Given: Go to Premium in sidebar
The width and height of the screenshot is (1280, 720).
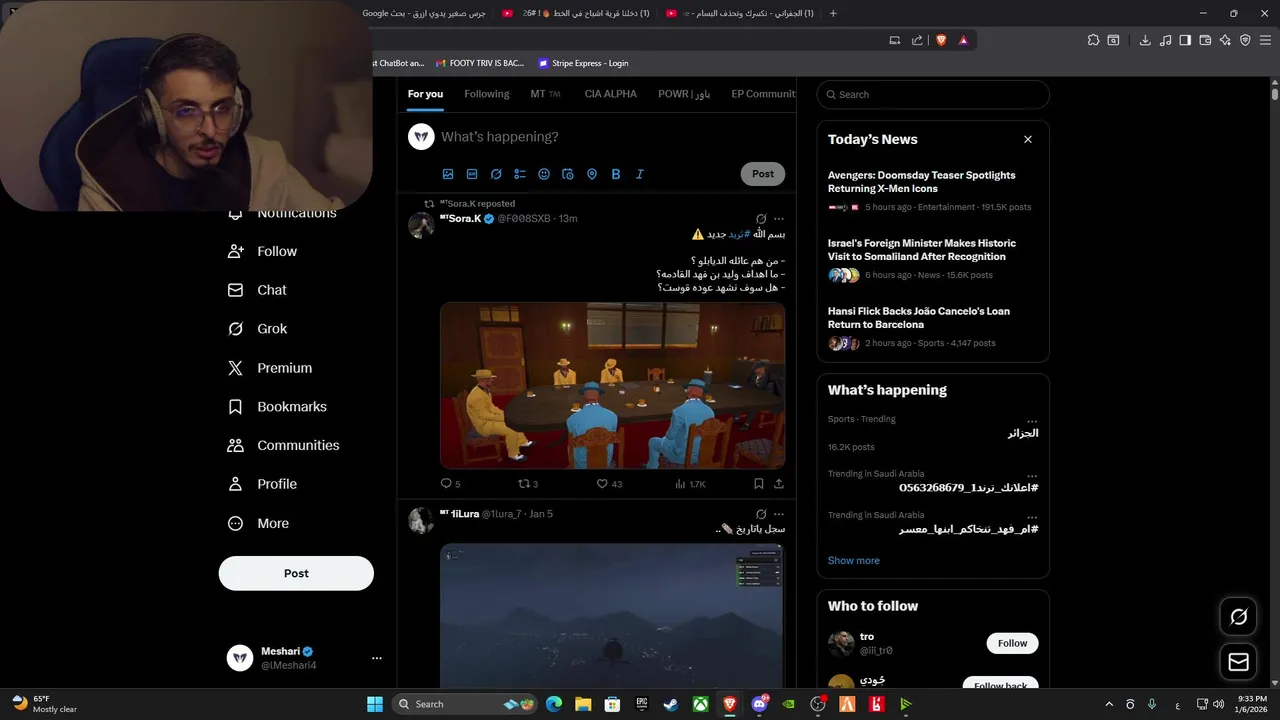Looking at the screenshot, I should coord(270,368).
